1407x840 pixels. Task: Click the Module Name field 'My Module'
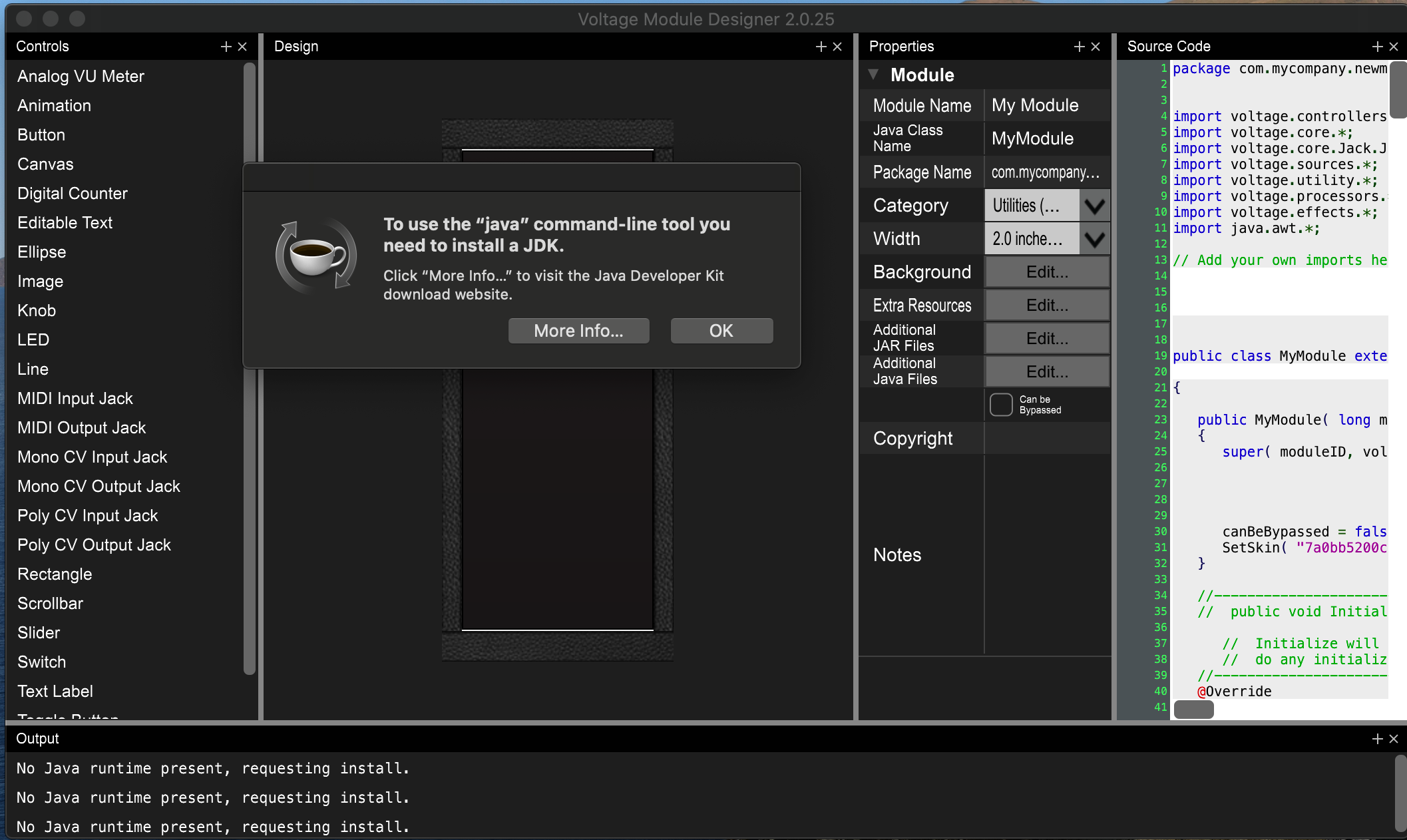point(1047,105)
